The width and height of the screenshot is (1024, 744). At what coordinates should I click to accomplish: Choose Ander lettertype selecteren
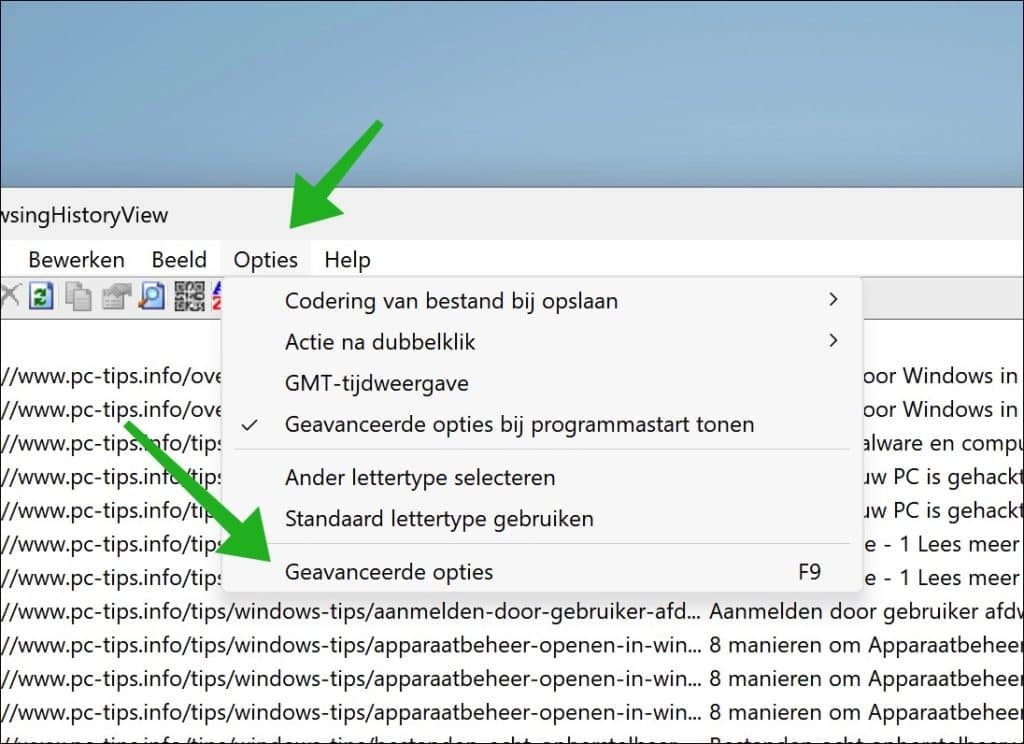pyautogui.click(x=542, y=477)
